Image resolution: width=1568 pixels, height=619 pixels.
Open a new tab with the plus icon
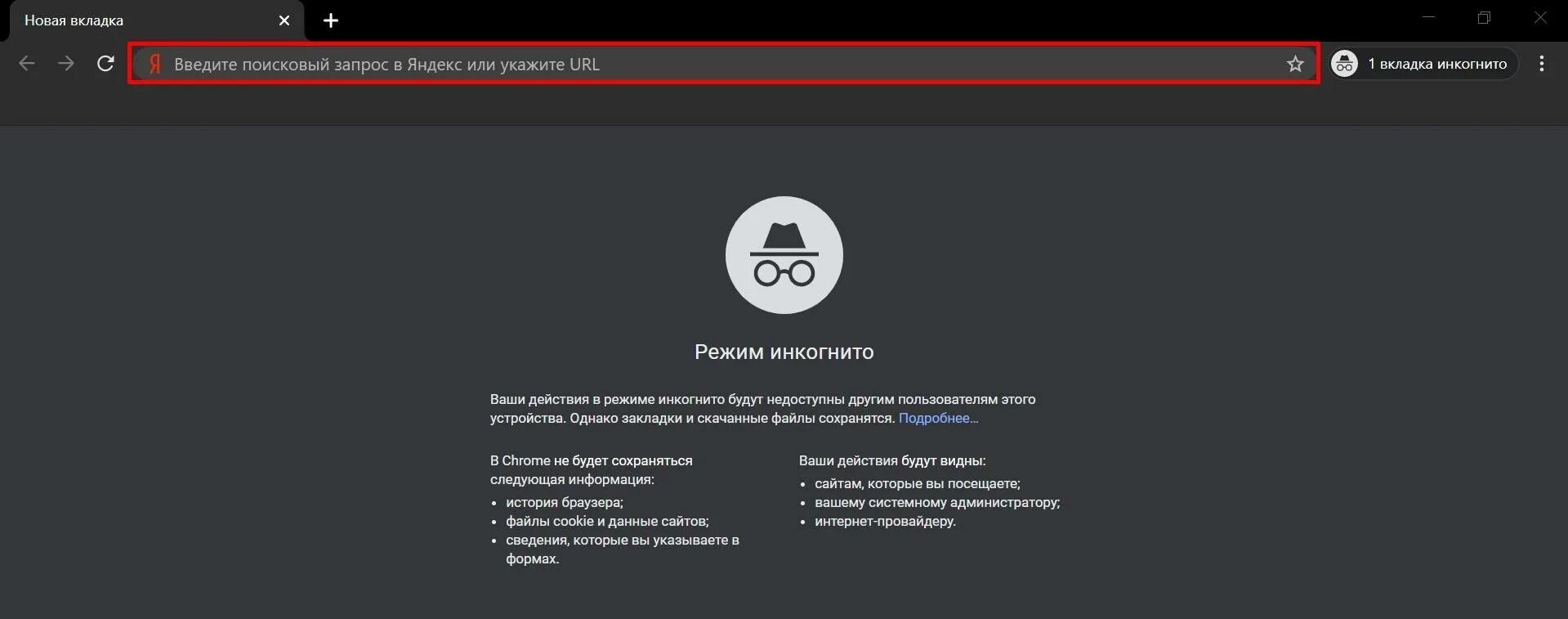[x=331, y=20]
